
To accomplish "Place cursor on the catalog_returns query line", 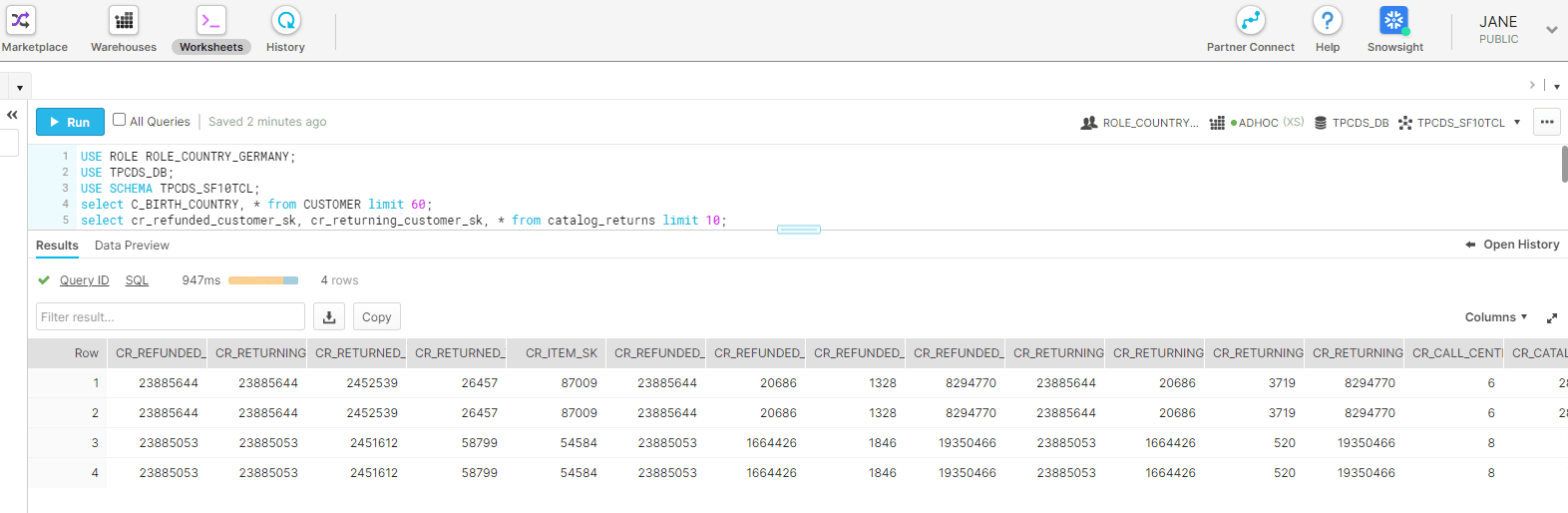I will coord(404,221).
